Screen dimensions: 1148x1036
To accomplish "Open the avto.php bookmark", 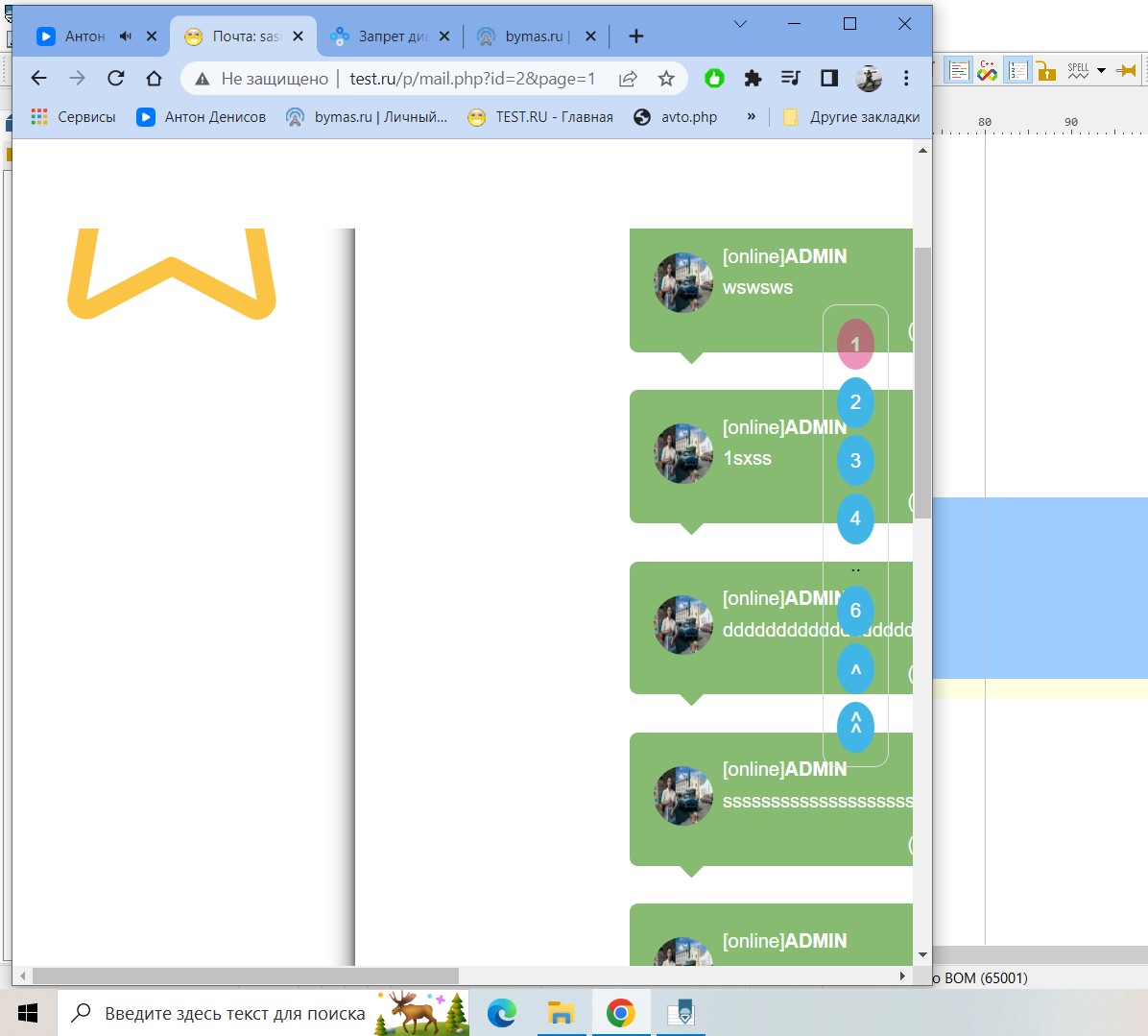I will (x=676, y=117).
